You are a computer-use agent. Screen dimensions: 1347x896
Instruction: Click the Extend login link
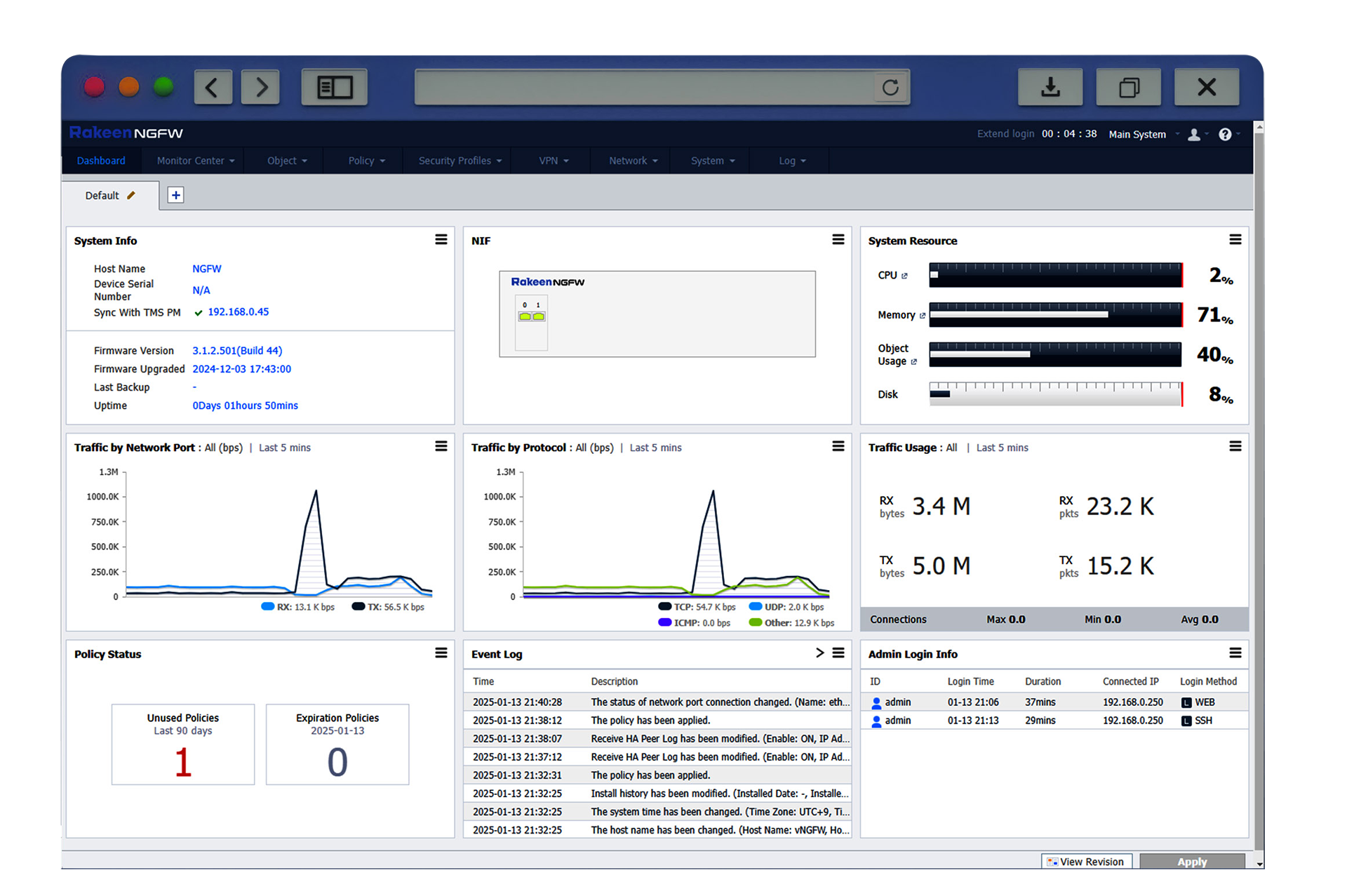coord(1005,134)
